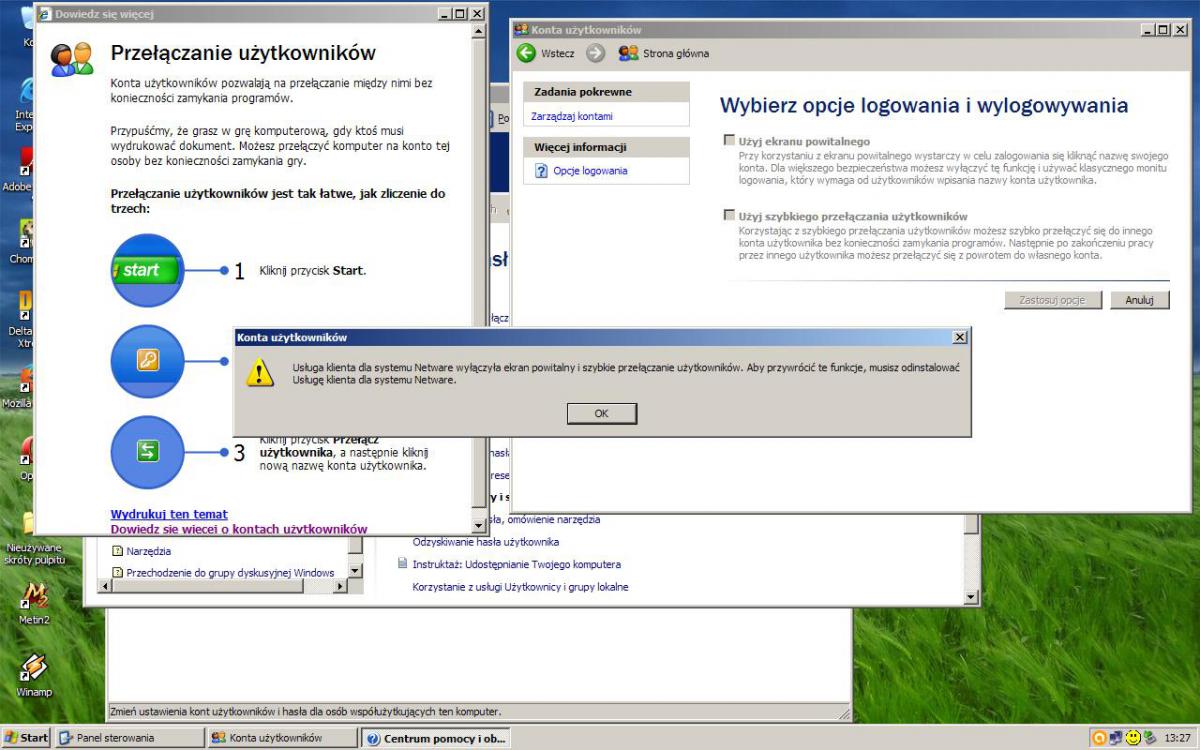Image resolution: width=1200 pixels, height=750 pixels.
Task: Click the help icon beside Przechodzenie do grupy dyskusyjnej
Action: [x=117, y=573]
